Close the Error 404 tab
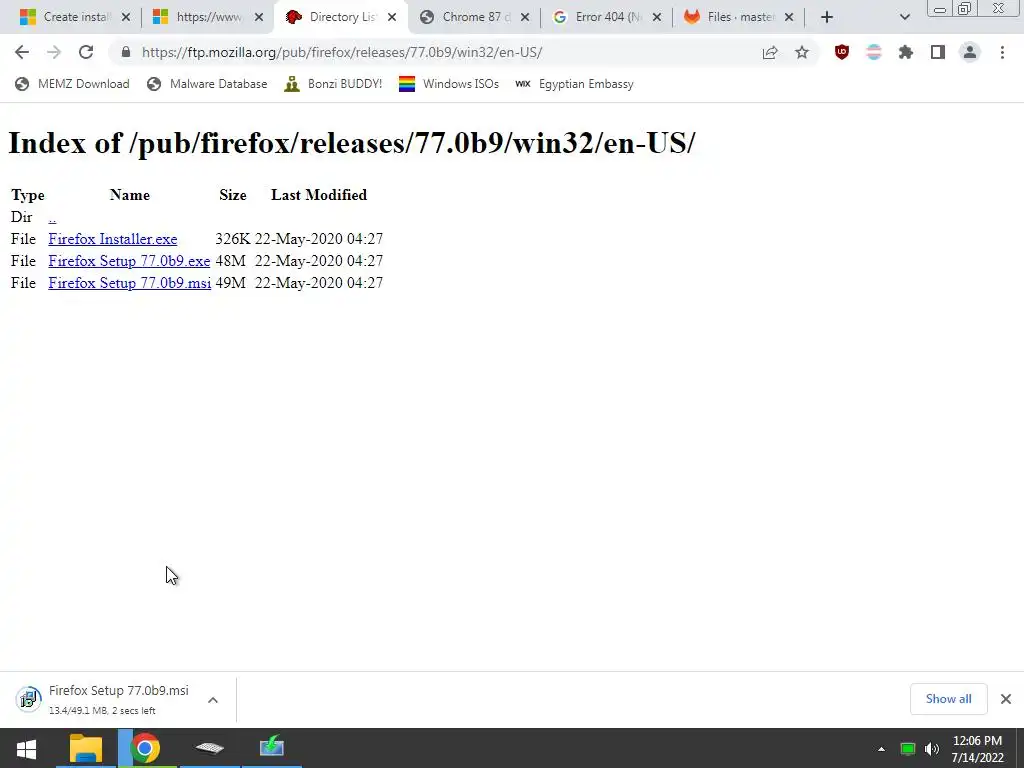1024x768 pixels. click(x=657, y=17)
